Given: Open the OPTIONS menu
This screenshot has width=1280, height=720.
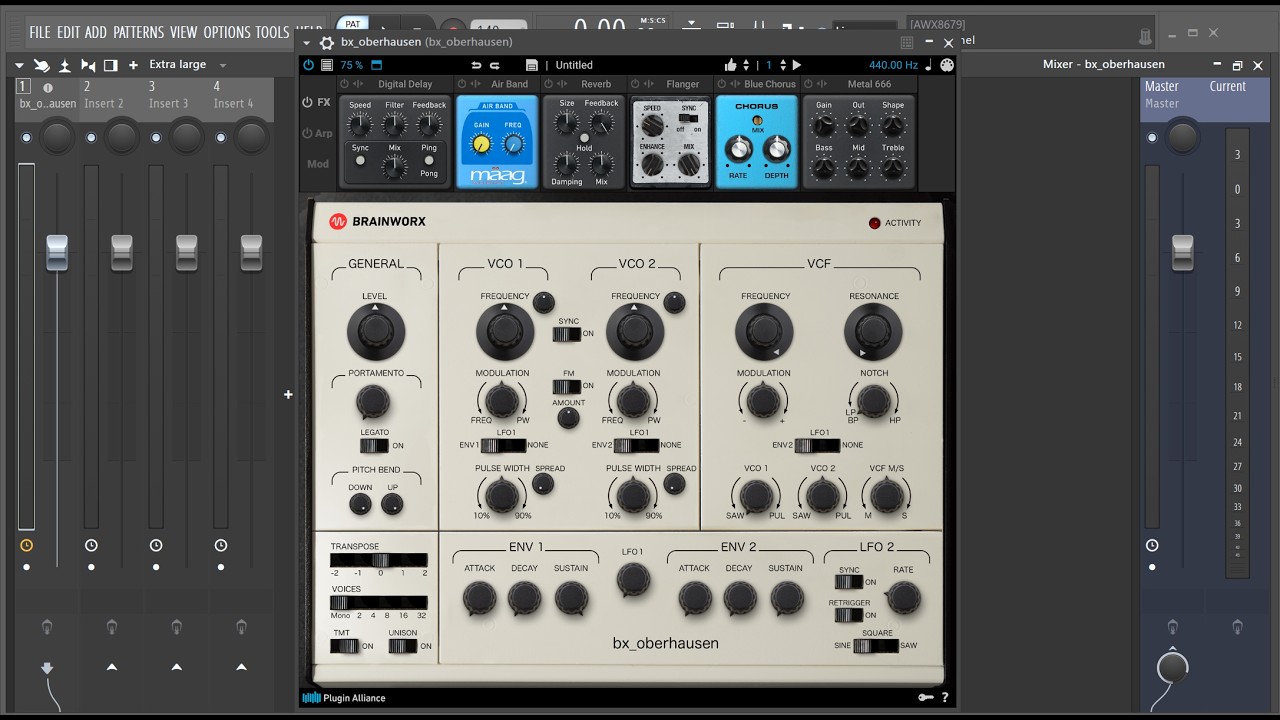Looking at the screenshot, I should pos(226,32).
